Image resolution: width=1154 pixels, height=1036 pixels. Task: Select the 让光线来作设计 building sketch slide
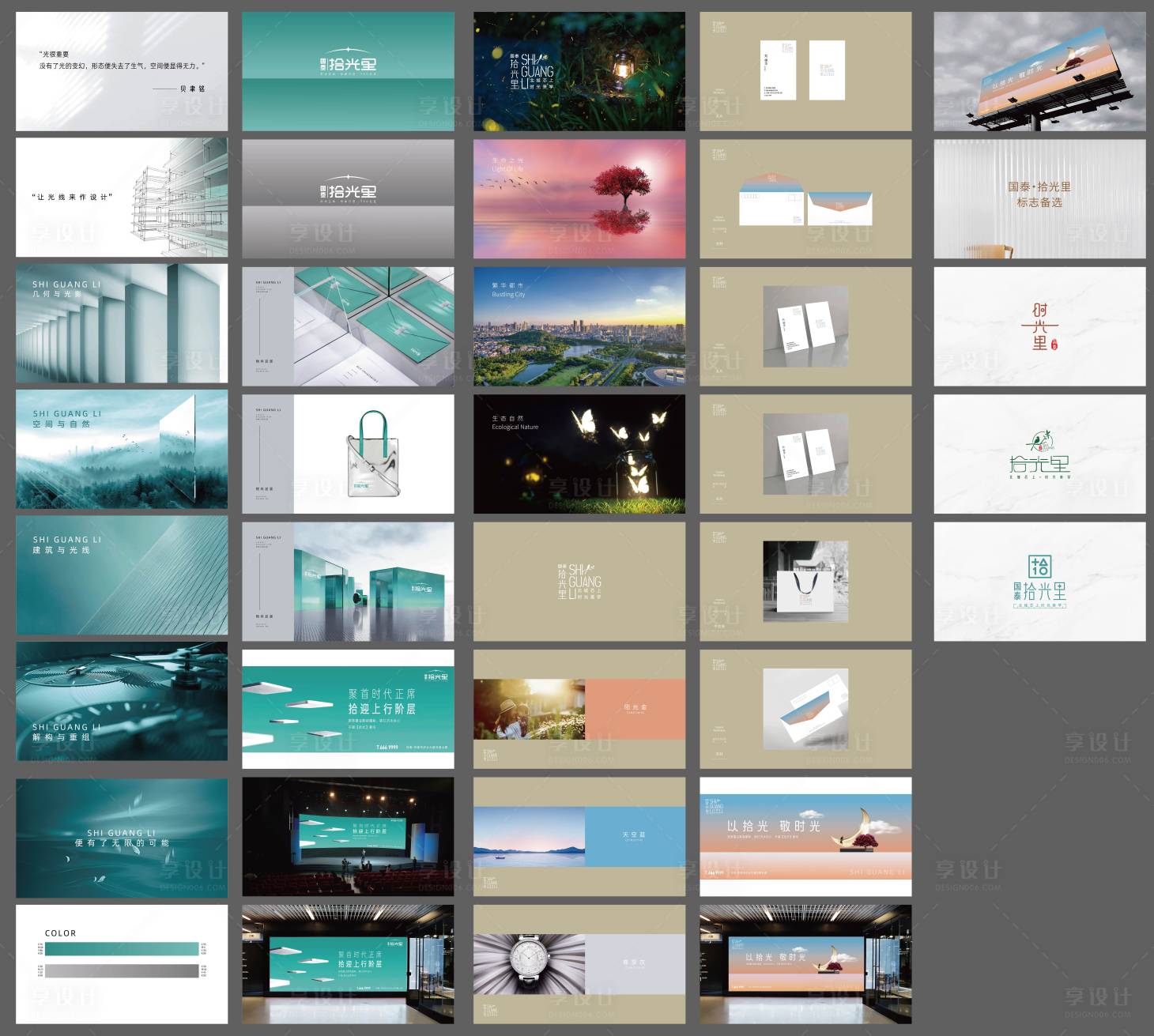click(122, 198)
